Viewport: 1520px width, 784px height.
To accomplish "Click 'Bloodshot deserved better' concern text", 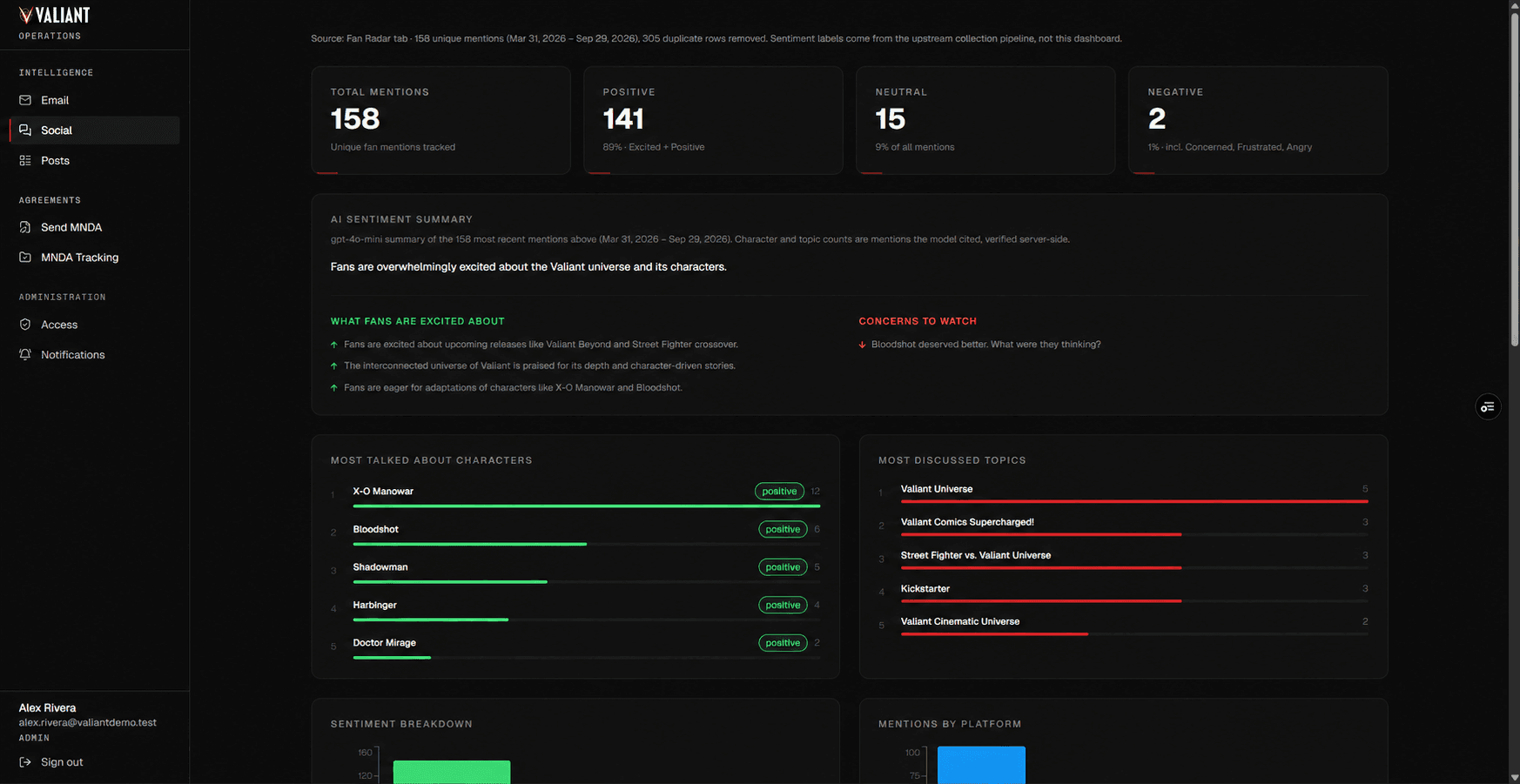I will (x=986, y=345).
